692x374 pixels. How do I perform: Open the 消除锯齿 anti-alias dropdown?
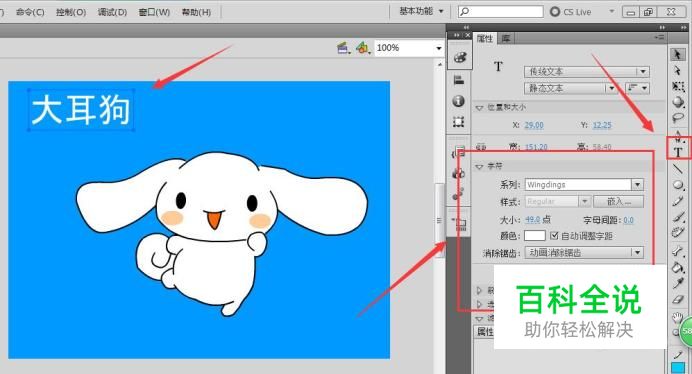click(584, 253)
